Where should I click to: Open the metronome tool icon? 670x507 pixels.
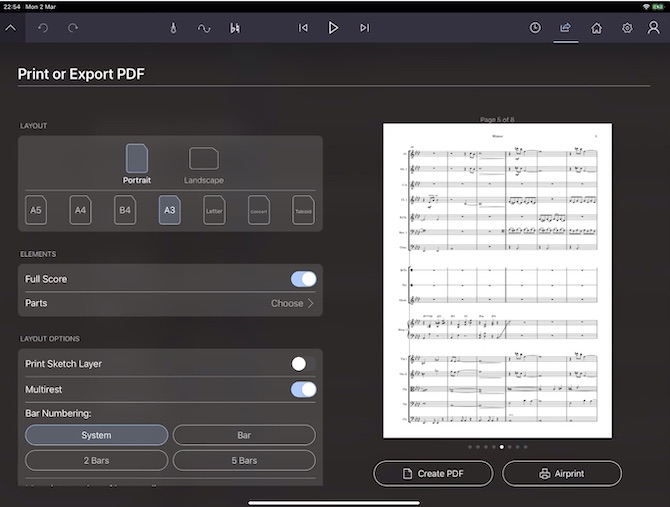[x=173, y=28]
